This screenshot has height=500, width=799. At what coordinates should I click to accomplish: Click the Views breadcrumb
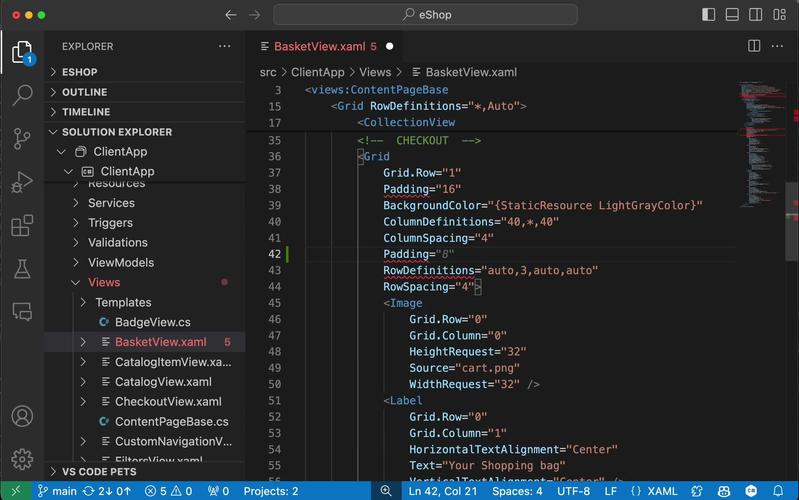375,72
